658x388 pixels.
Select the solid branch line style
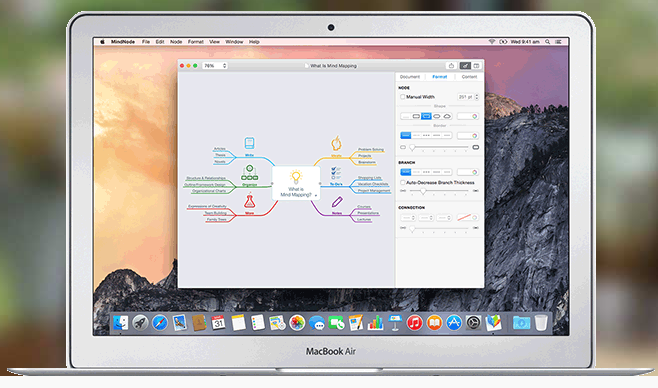[405, 172]
